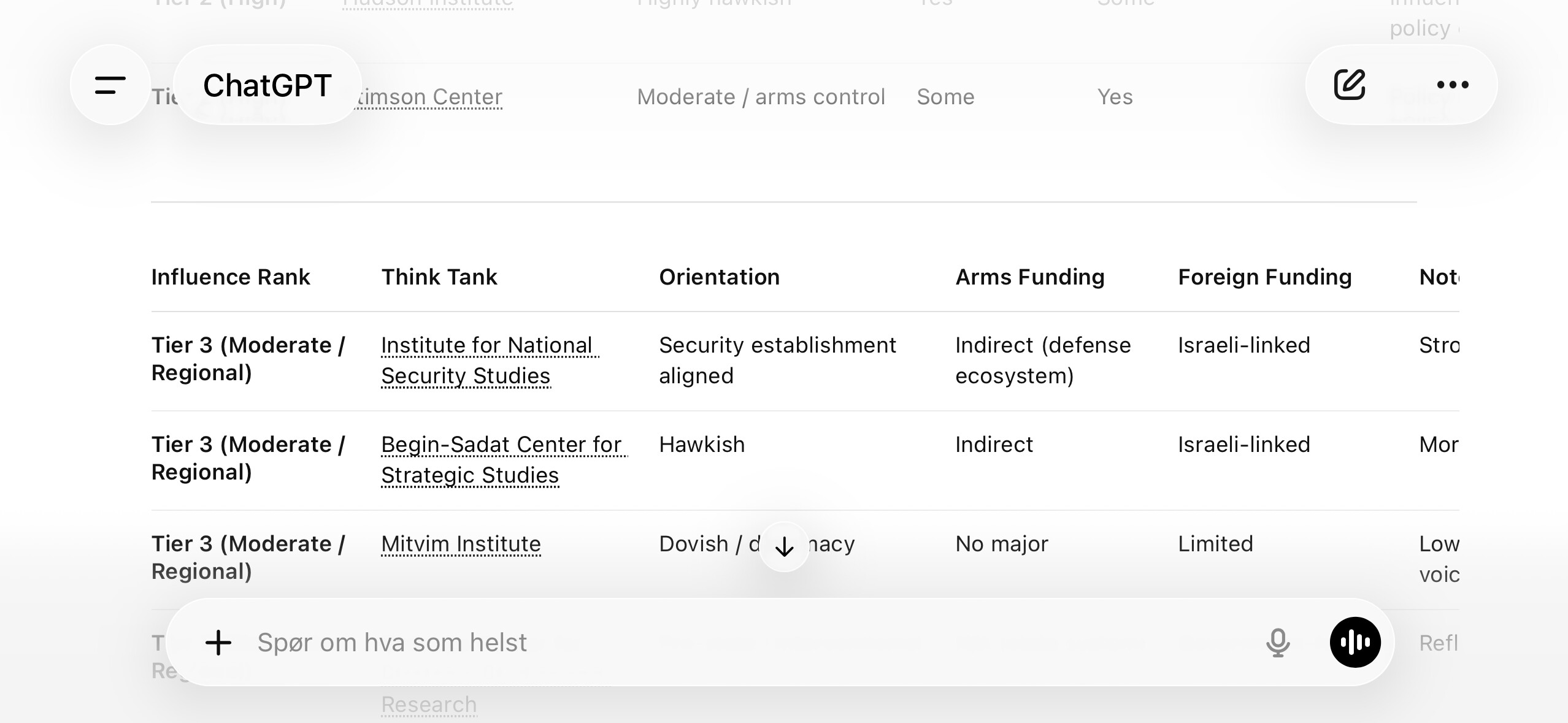Viewport: 1568px width, 723px height.
Task: Start a new chat with compose icon
Action: (x=1350, y=85)
